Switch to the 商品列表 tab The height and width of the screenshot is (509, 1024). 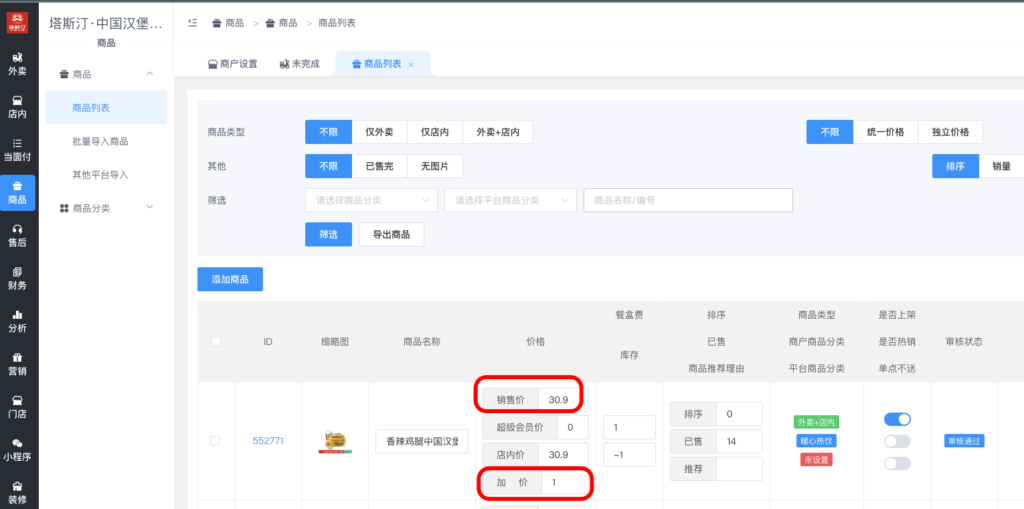click(383, 64)
